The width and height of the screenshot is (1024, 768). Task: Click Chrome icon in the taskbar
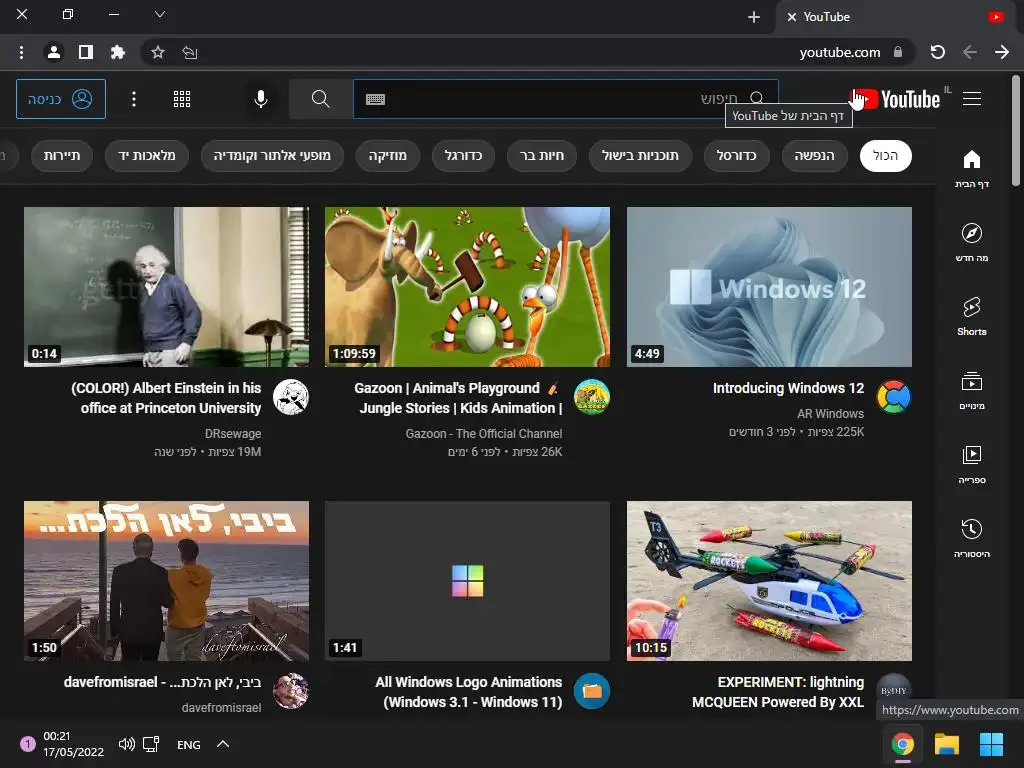(903, 744)
